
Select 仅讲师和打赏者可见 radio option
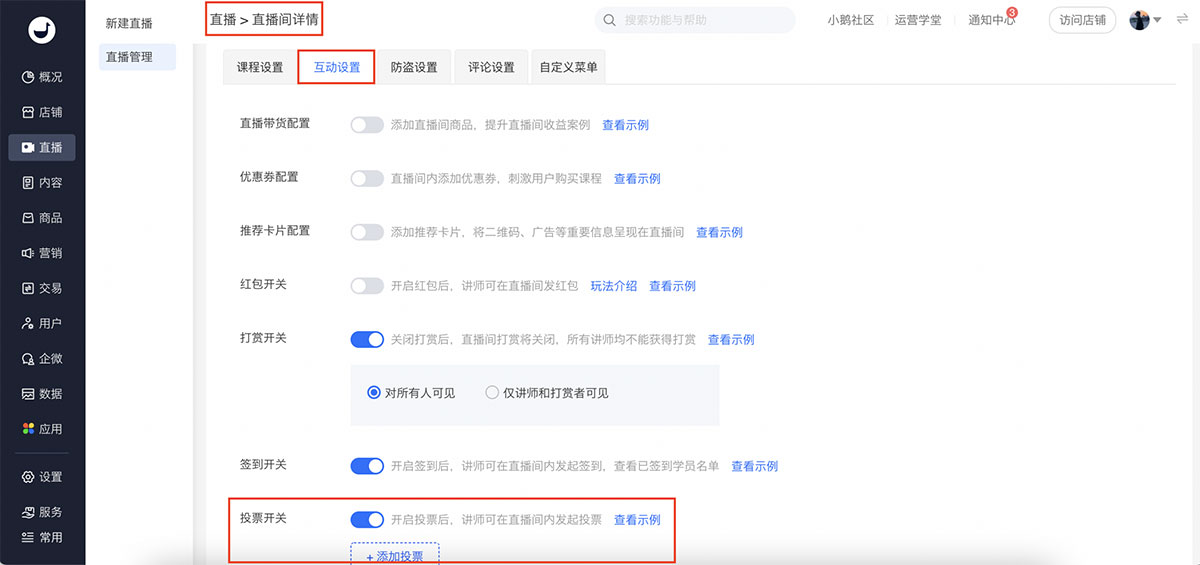(x=492, y=393)
